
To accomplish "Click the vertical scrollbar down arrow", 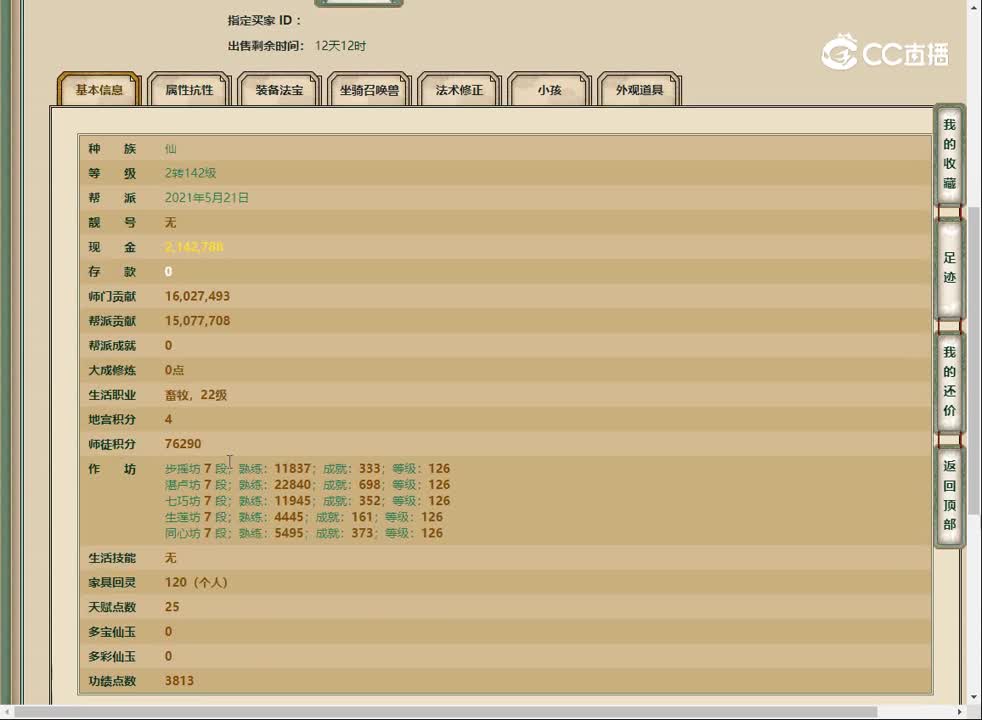I will point(974,697).
